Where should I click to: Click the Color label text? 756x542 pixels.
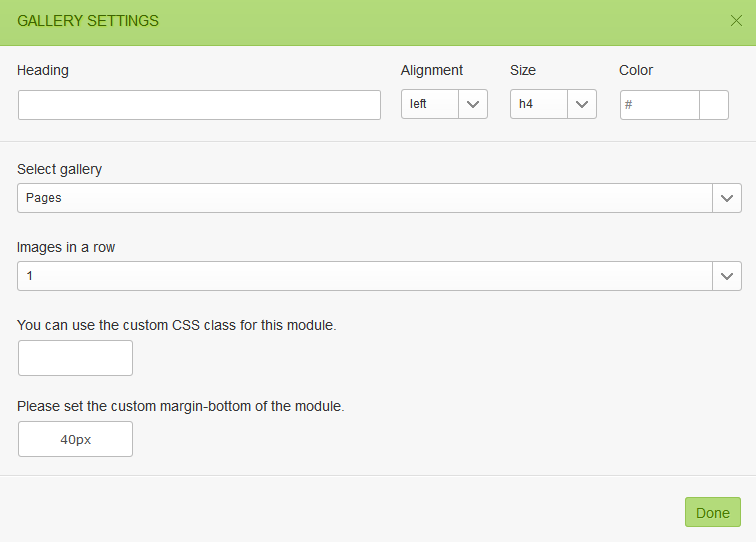pos(636,70)
